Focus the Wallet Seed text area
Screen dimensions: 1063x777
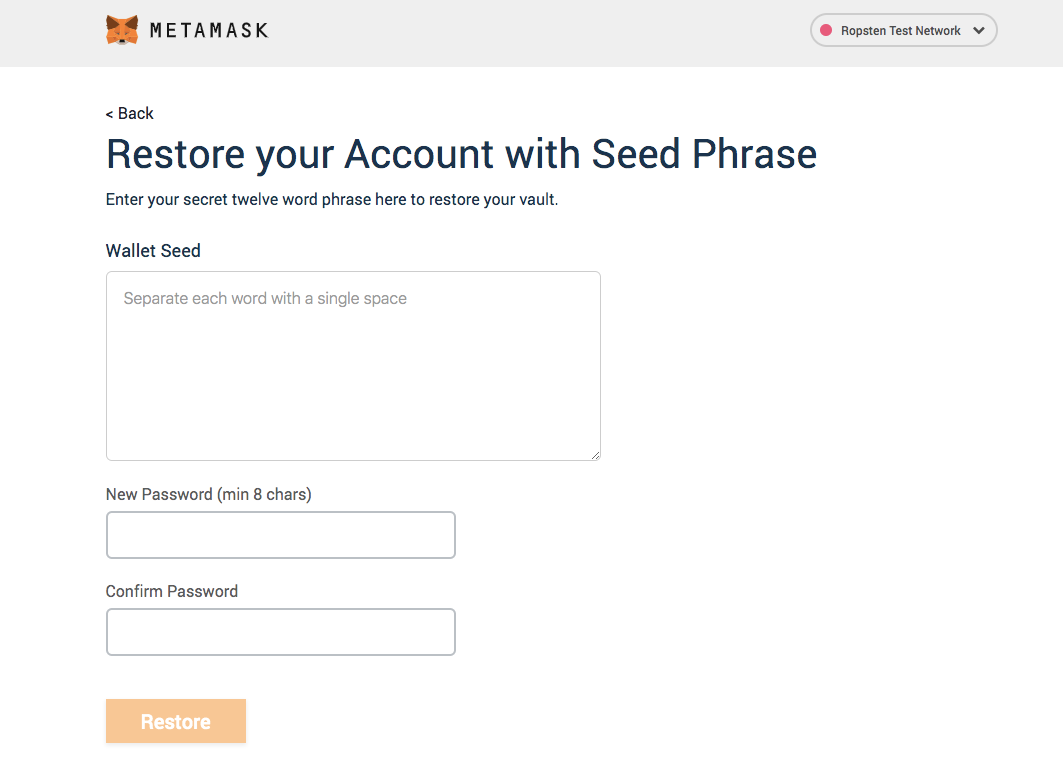pyautogui.click(x=353, y=366)
